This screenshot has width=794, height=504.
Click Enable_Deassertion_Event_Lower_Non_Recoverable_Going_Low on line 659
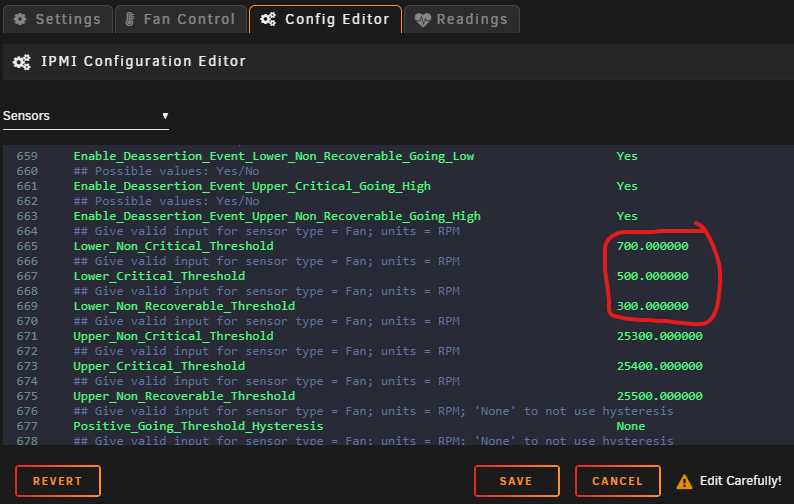pos(273,156)
